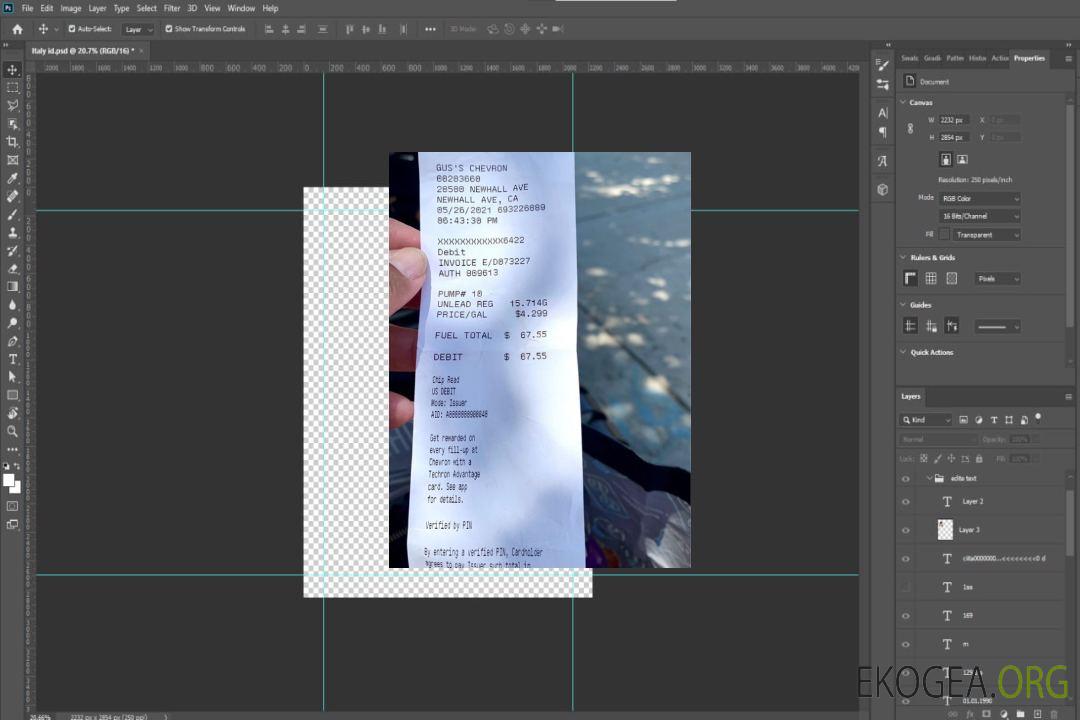Open the Filter menu

click(x=172, y=8)
